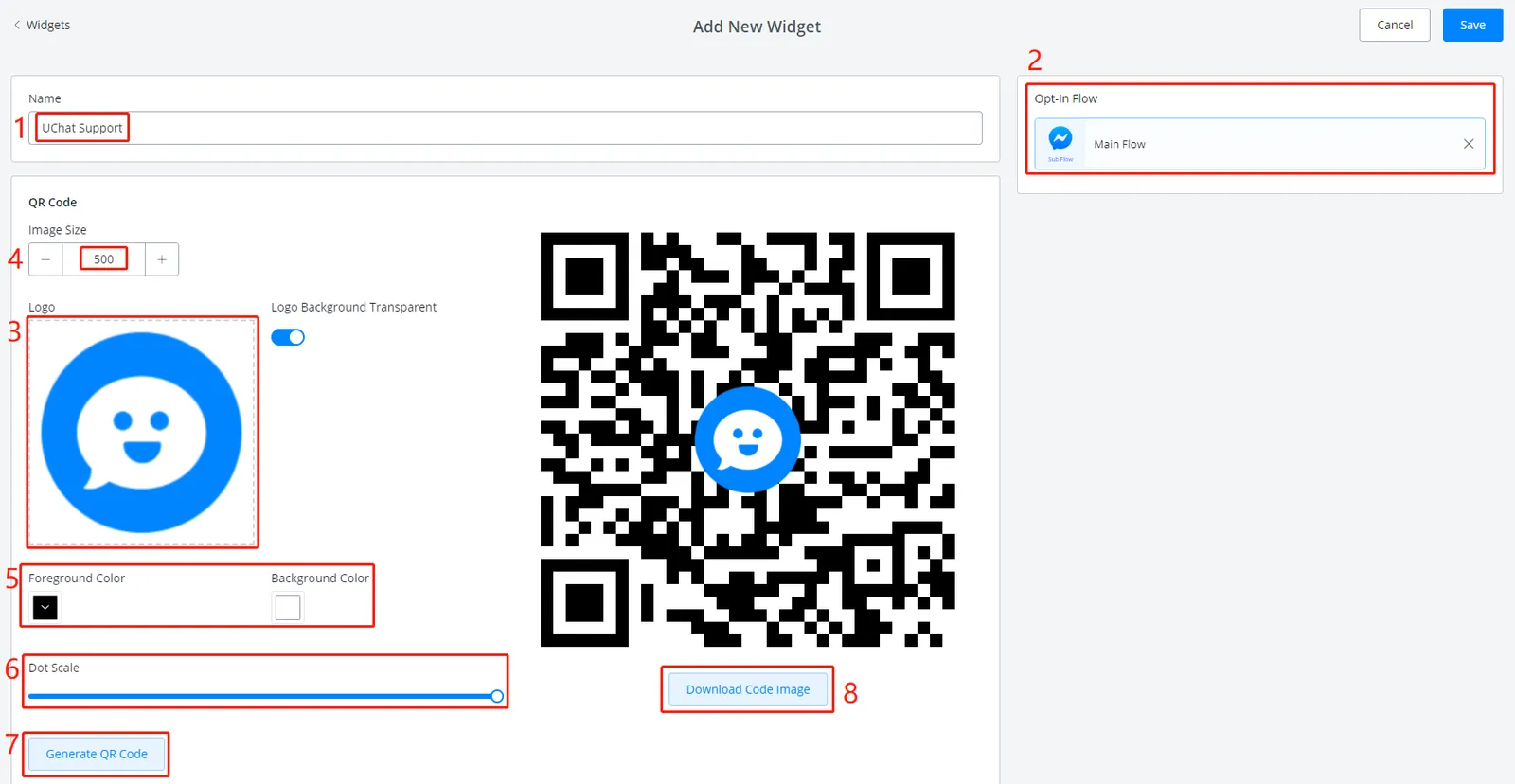Screen dimensions: 1515x784
Task: Decrease image size with minus button
Action: pos(45,259)
